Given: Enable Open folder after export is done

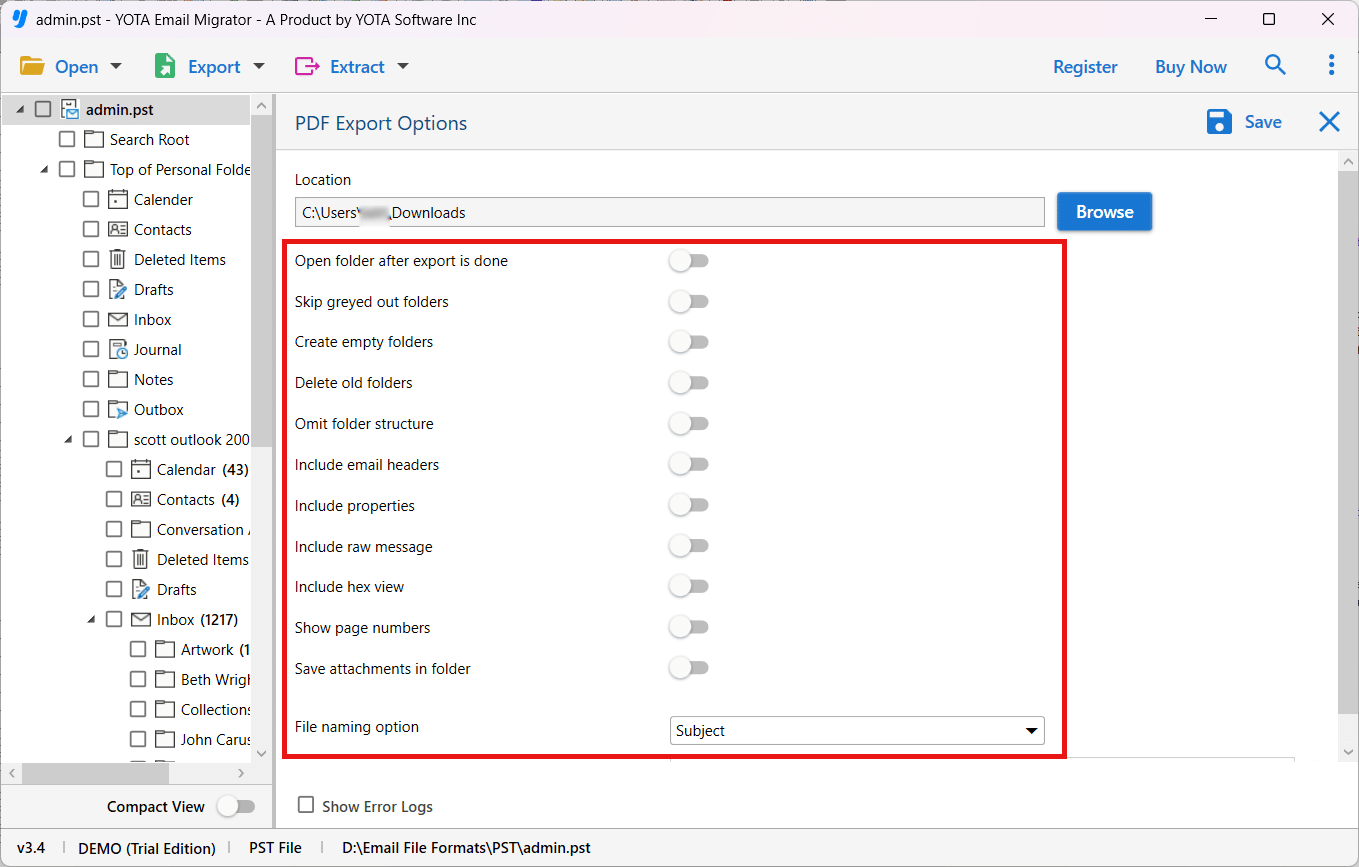Looking at the screenshot, I should point(688,261).
